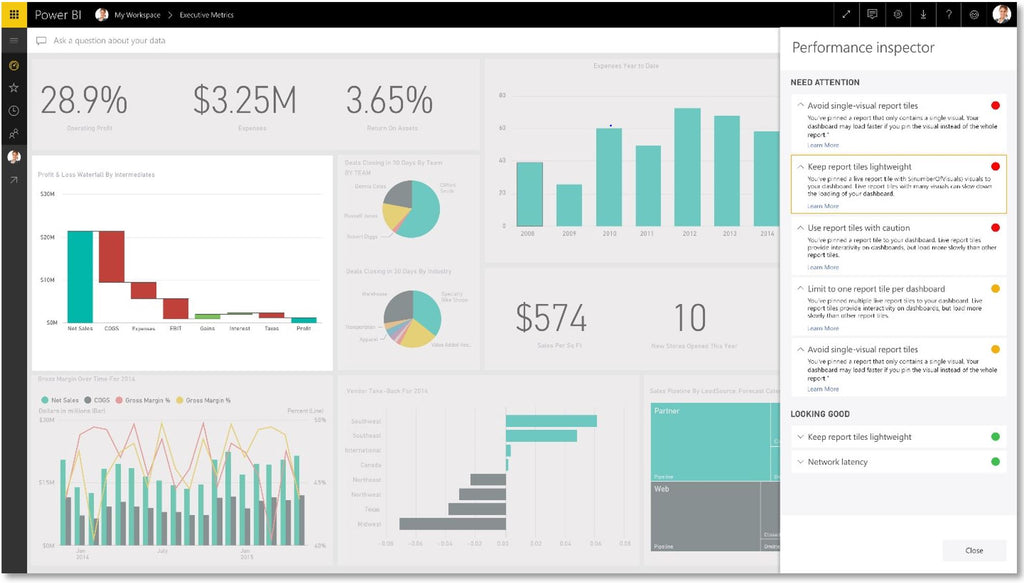
Task: Enter full screen mode with arrows icon
Action: pyautogui.click(x=846, y=14)
